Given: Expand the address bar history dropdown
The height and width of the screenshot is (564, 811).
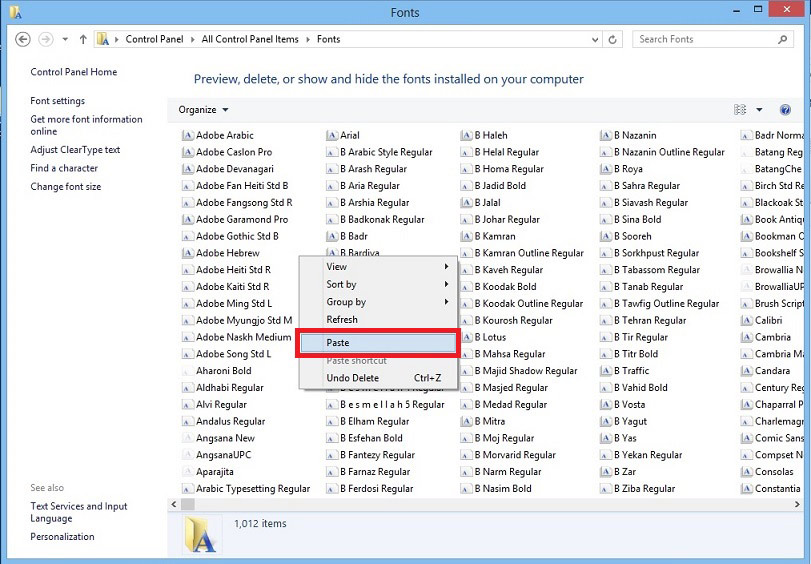Looking at the screenshot, I should pyautogui.click(x=595, y=39).
